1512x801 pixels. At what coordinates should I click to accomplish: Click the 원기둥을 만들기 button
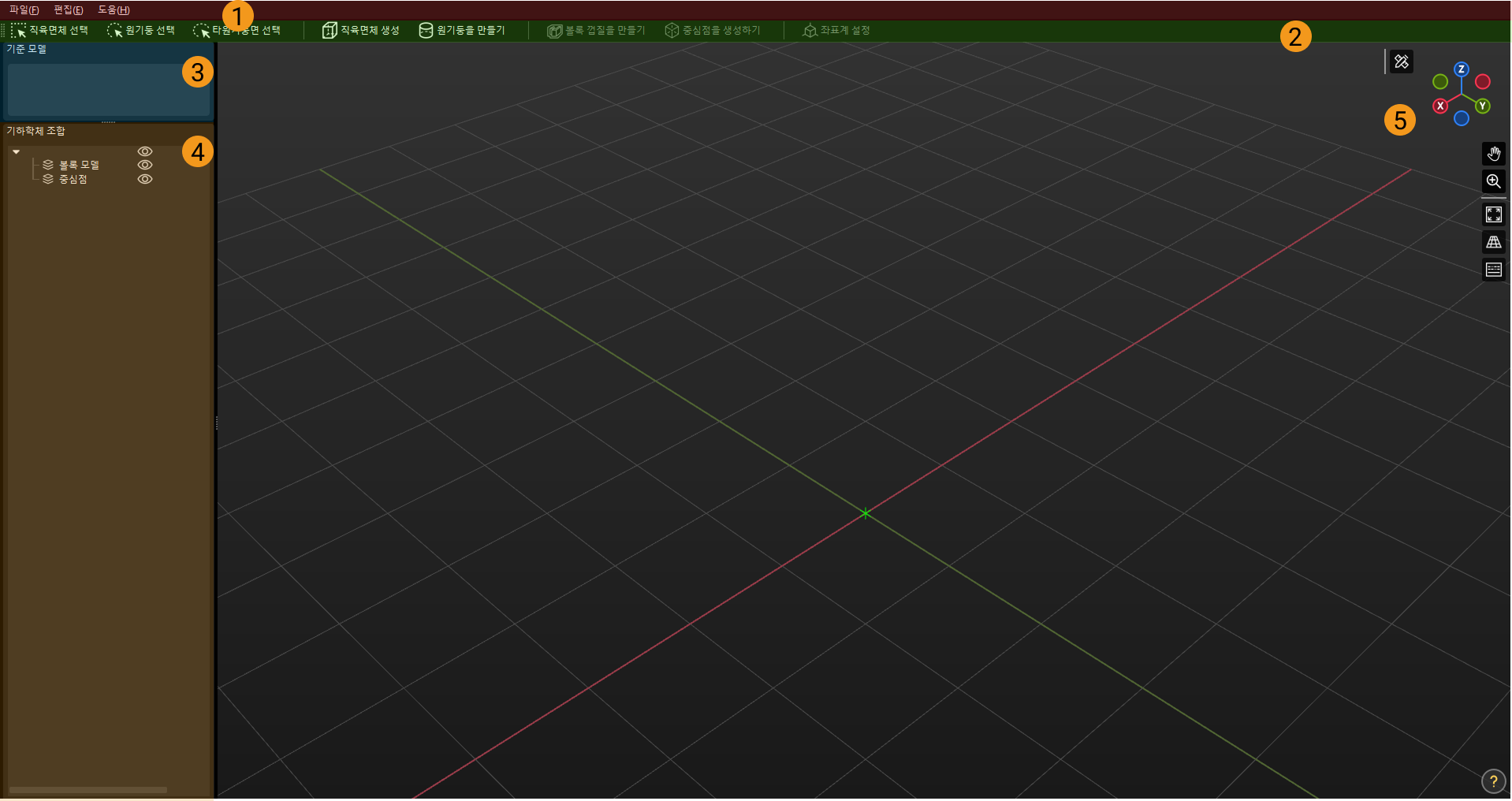coord(462,30)
